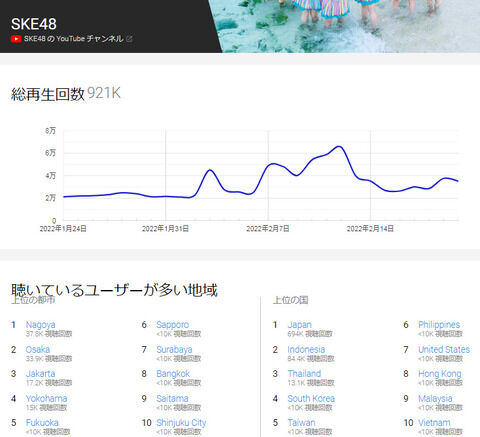Open the Yokohama city link
Screen dimensions: 480x437
click(x=46, y=398)
